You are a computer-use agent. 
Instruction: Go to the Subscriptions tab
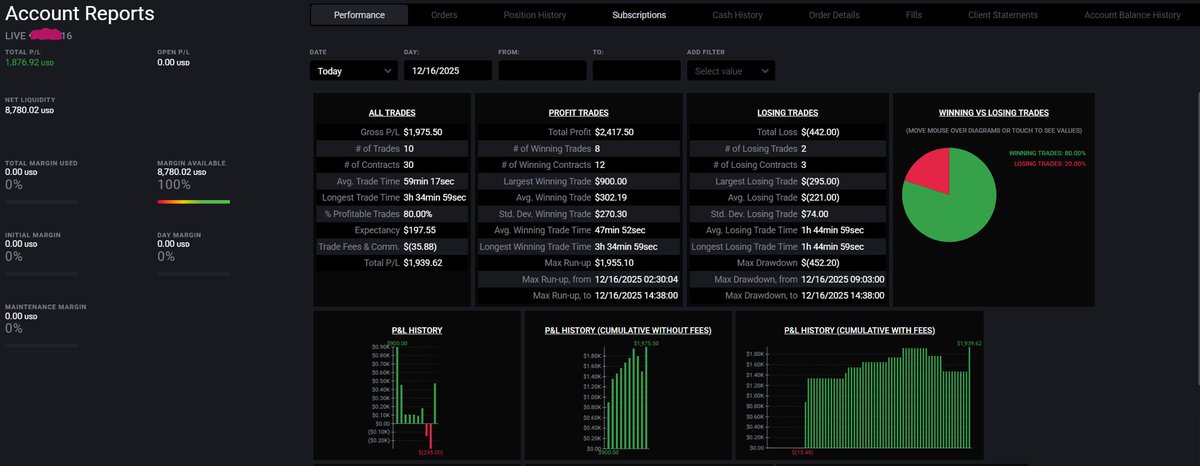click(x=639, y=15)
